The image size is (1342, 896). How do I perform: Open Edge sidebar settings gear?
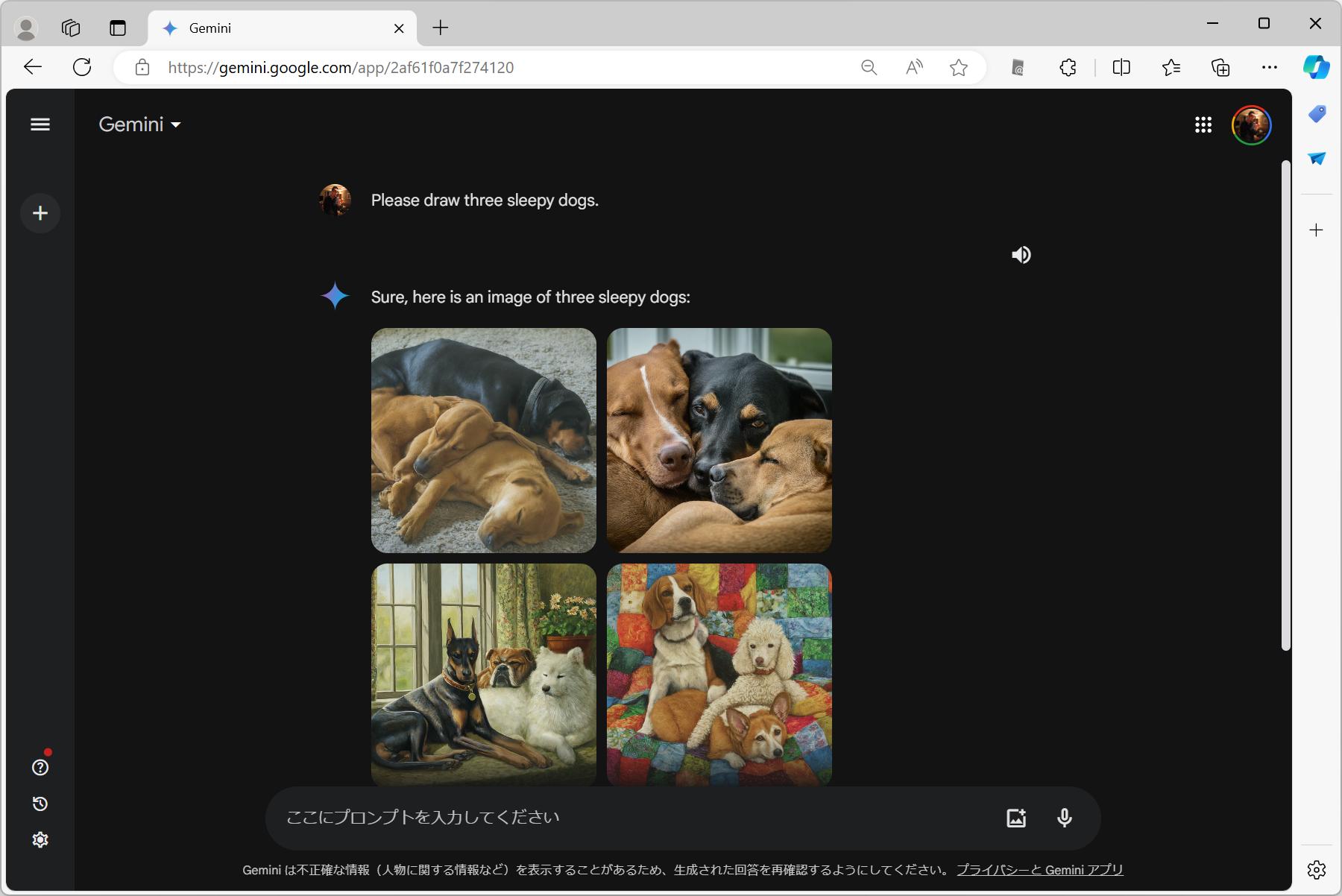click(x=1317, y=869)
